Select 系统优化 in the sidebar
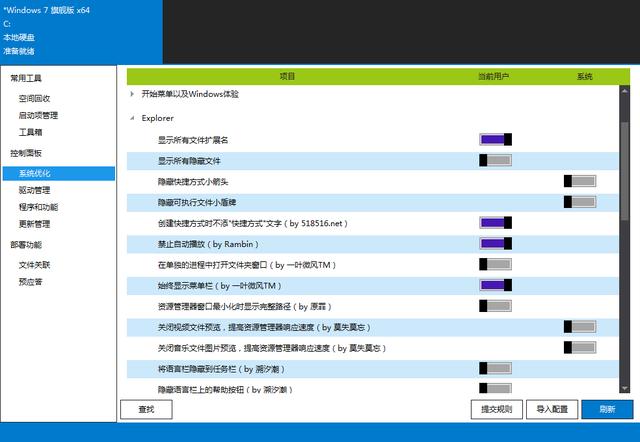Screen dimensions: 640x442 tap(59, 173)
